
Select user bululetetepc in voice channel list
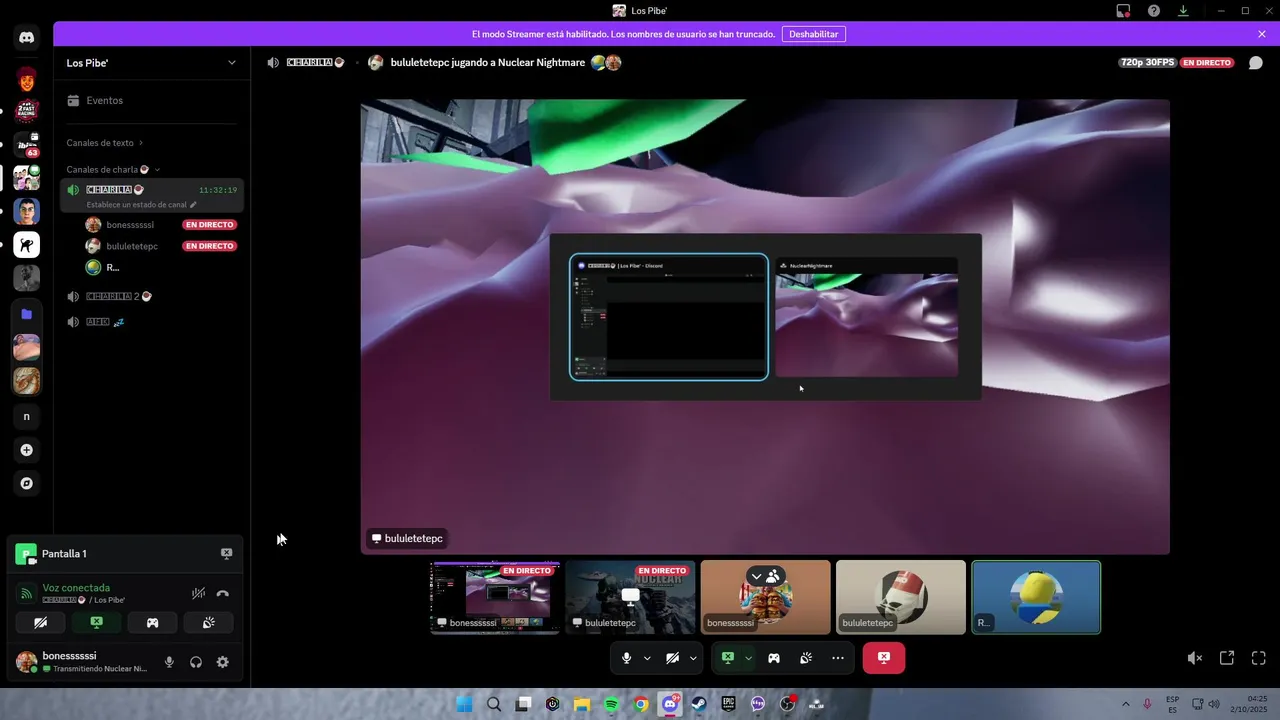[161, 246]
